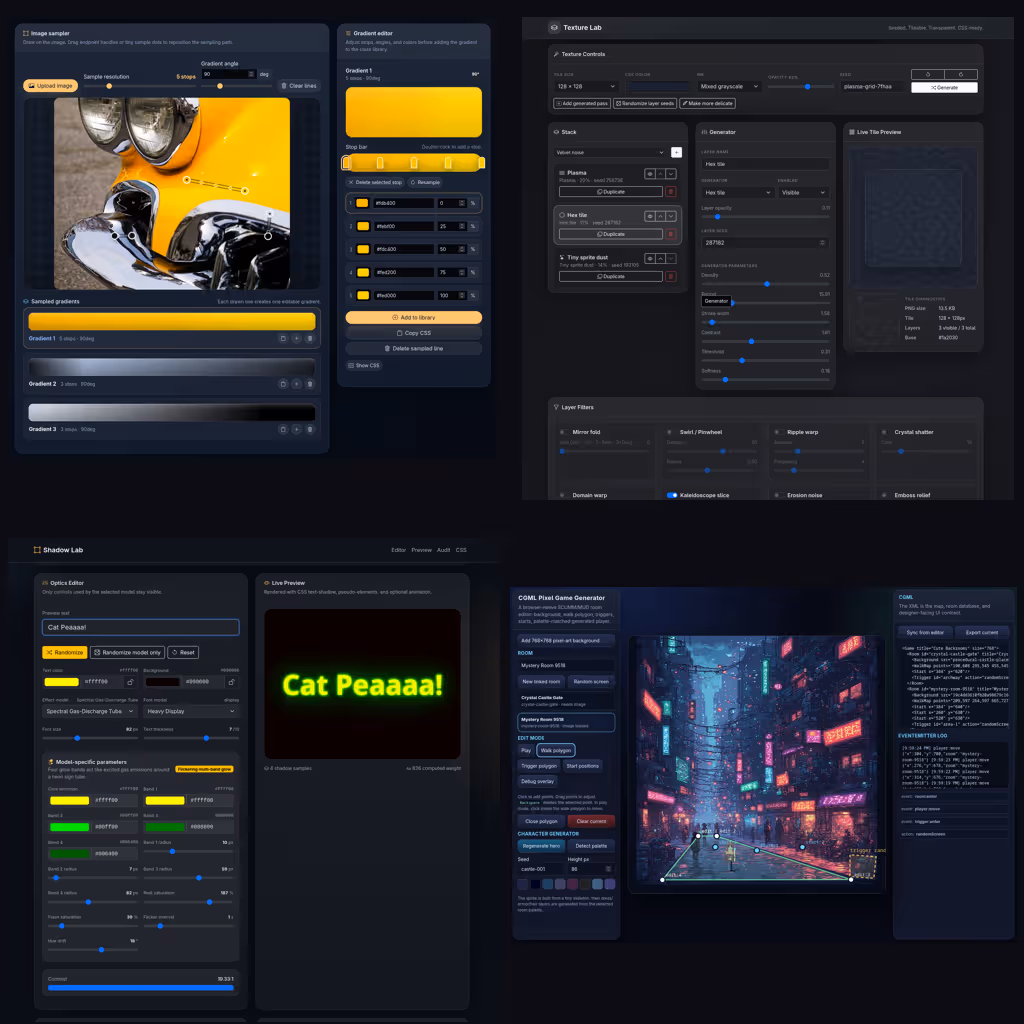The width and height of the screenshot is (1024, 1024).
Task: Click the yellow Randomize button in Shadow Lab
Action: [65, 652]
